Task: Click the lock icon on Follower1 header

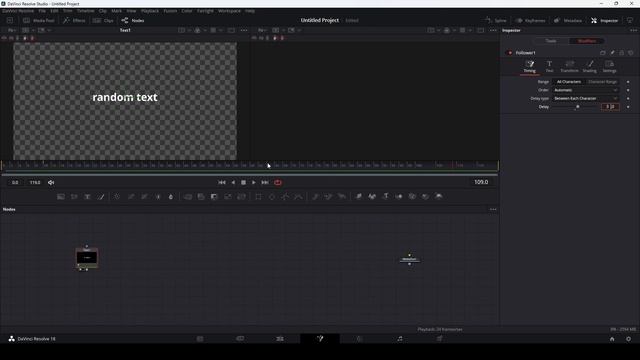Action: click(622, 53)
